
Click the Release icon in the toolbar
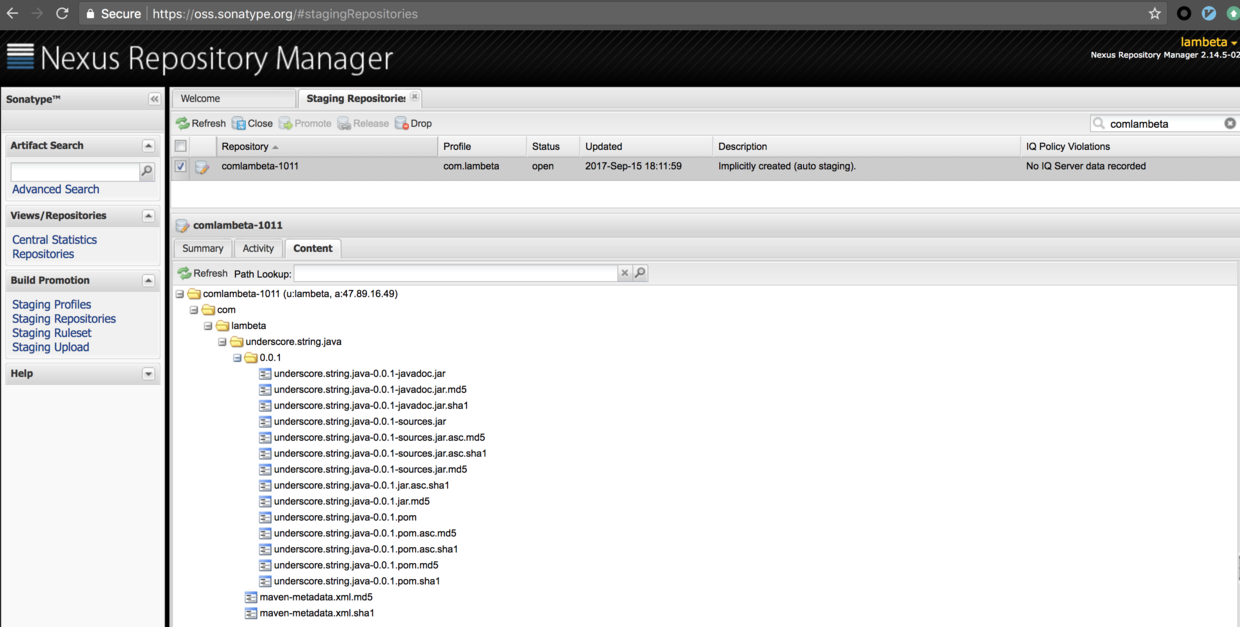(344, 123)
